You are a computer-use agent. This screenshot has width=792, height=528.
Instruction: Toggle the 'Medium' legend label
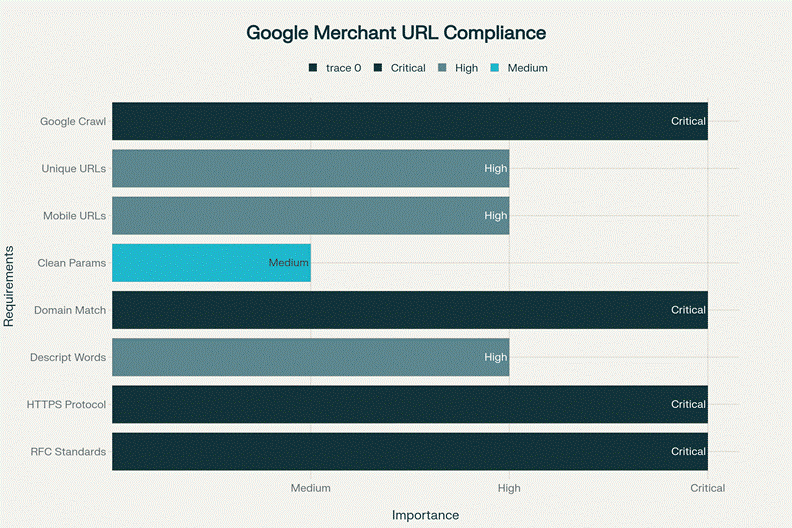coord(527,68)
